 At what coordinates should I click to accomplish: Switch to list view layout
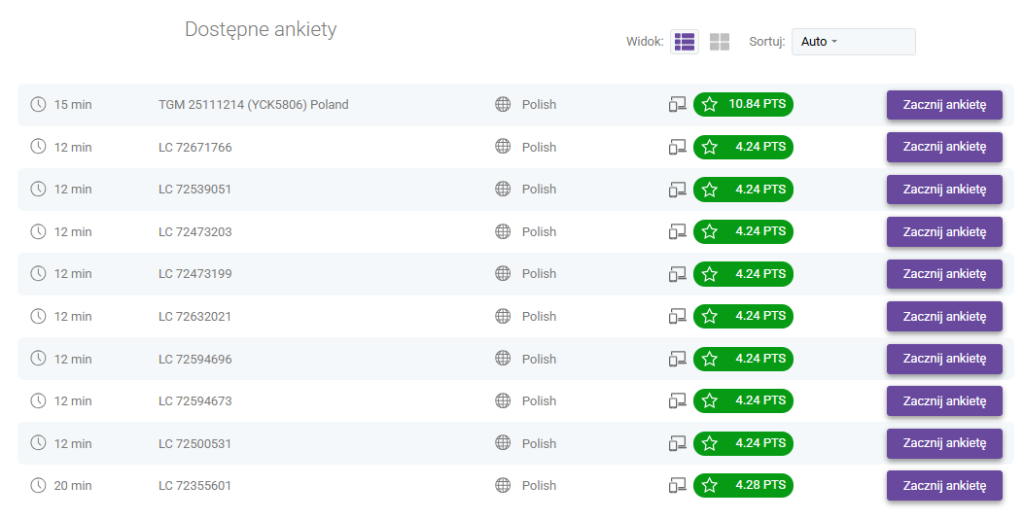(684, 42)
